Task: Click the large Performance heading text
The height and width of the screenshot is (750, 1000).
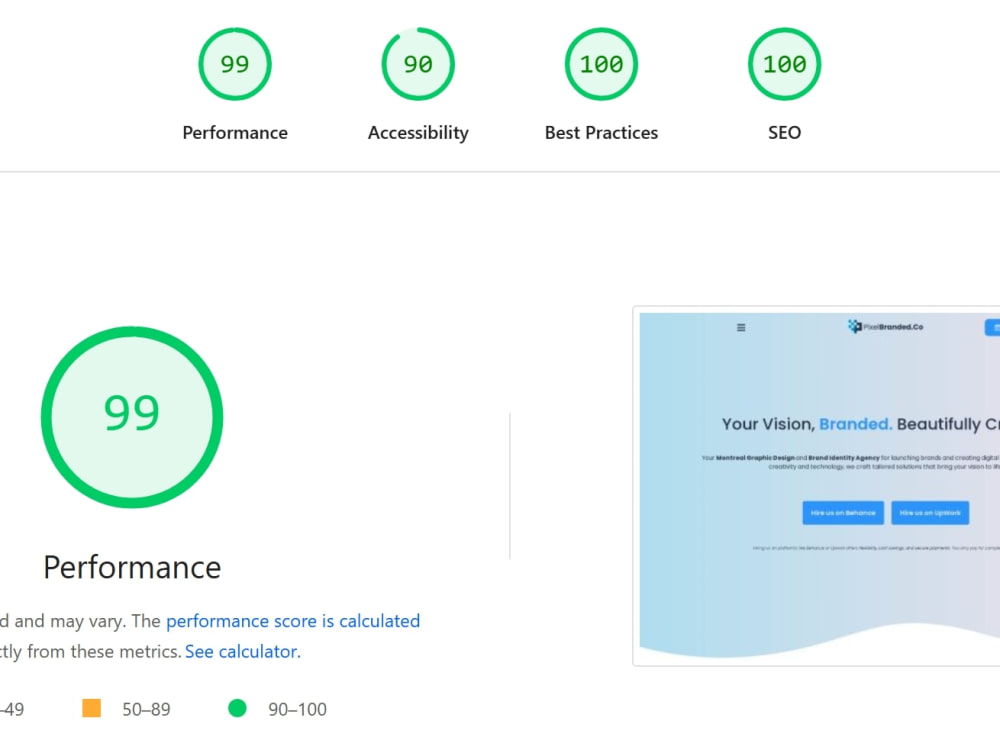Action: (132, 567)
